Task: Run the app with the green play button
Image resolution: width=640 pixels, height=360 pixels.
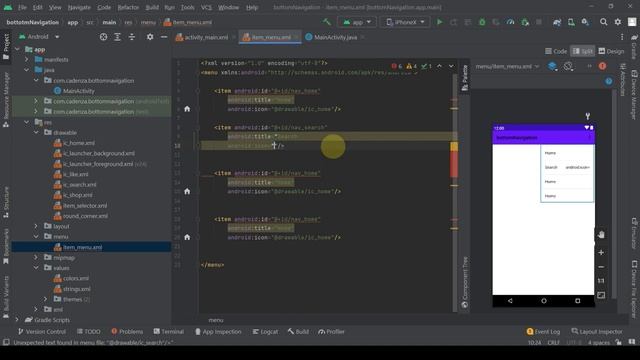Action: coord(440,22)
